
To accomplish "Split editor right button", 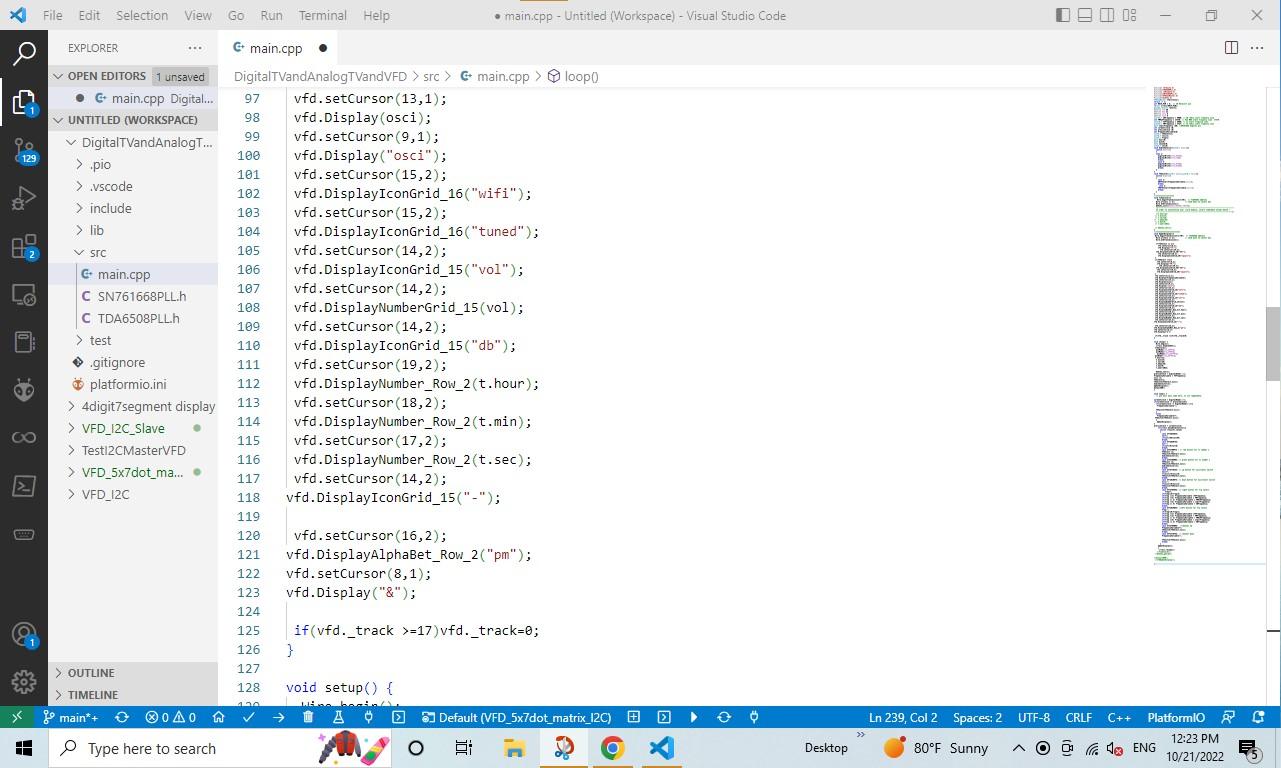I will pos(1231,48).
